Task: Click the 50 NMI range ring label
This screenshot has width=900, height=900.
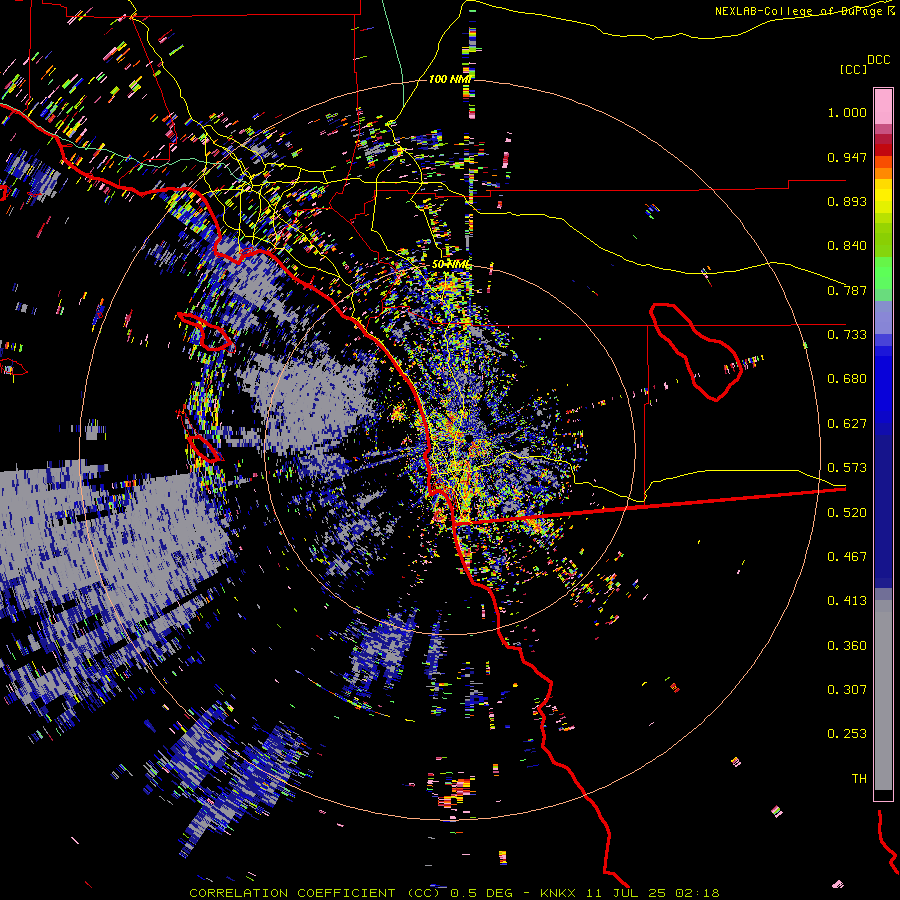Action: tap(451, 265)
